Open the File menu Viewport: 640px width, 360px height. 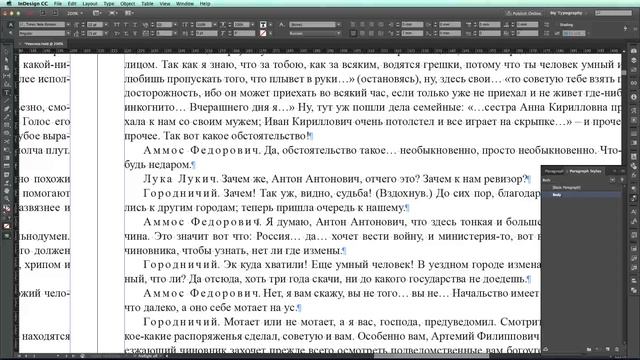[x=58, y=3]
